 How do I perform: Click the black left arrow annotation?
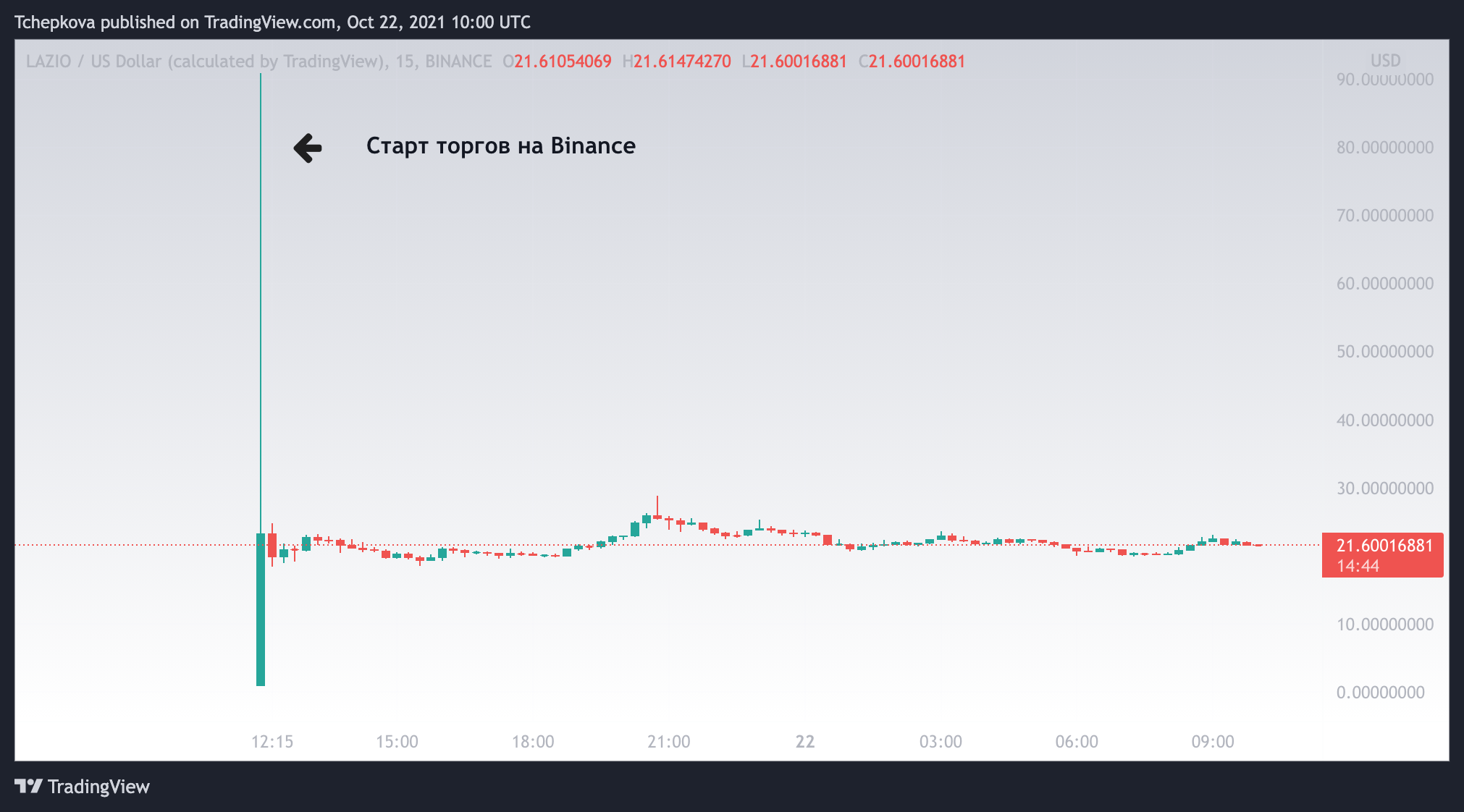tap(308, 148)
